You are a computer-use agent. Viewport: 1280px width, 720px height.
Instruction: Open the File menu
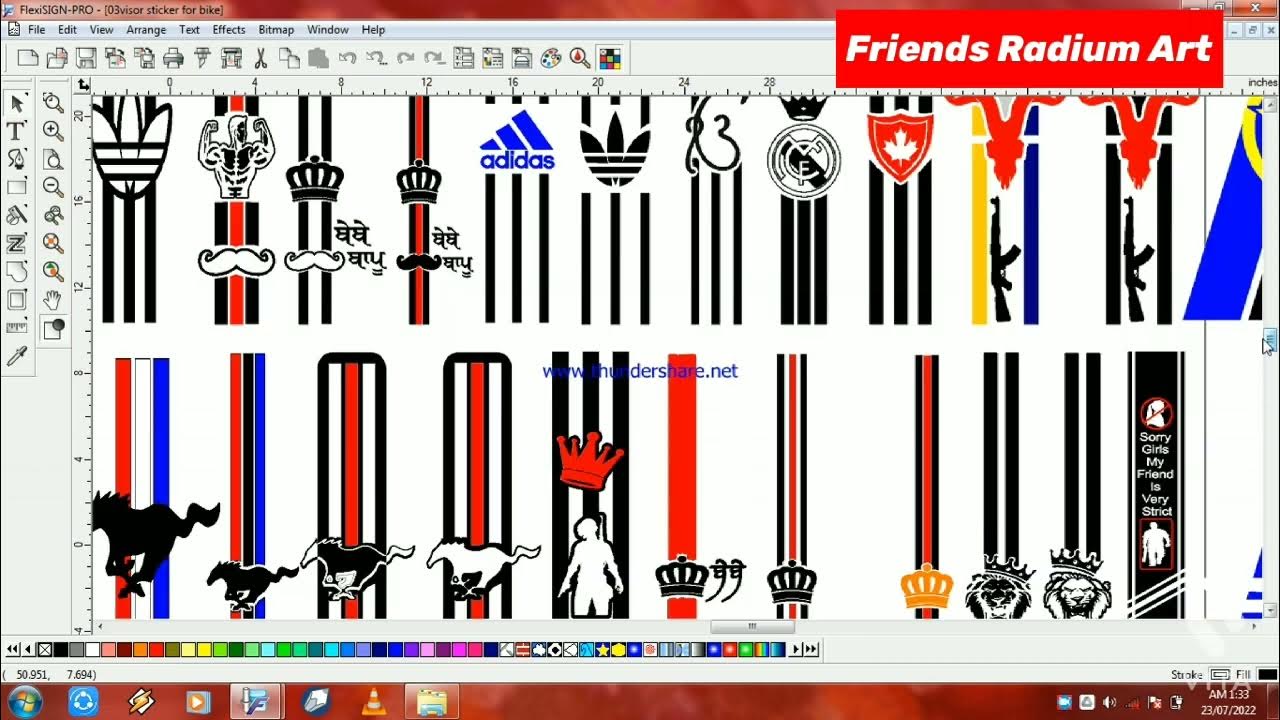tap(36, 30)
